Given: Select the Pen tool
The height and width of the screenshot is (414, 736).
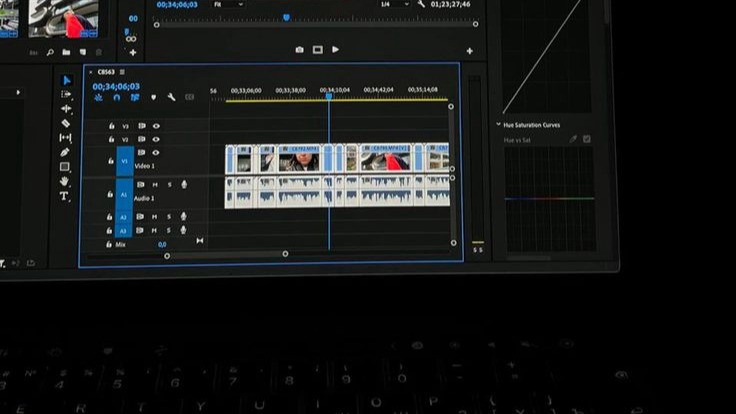Looking at the screenshot, I should [x=65, y=152].
